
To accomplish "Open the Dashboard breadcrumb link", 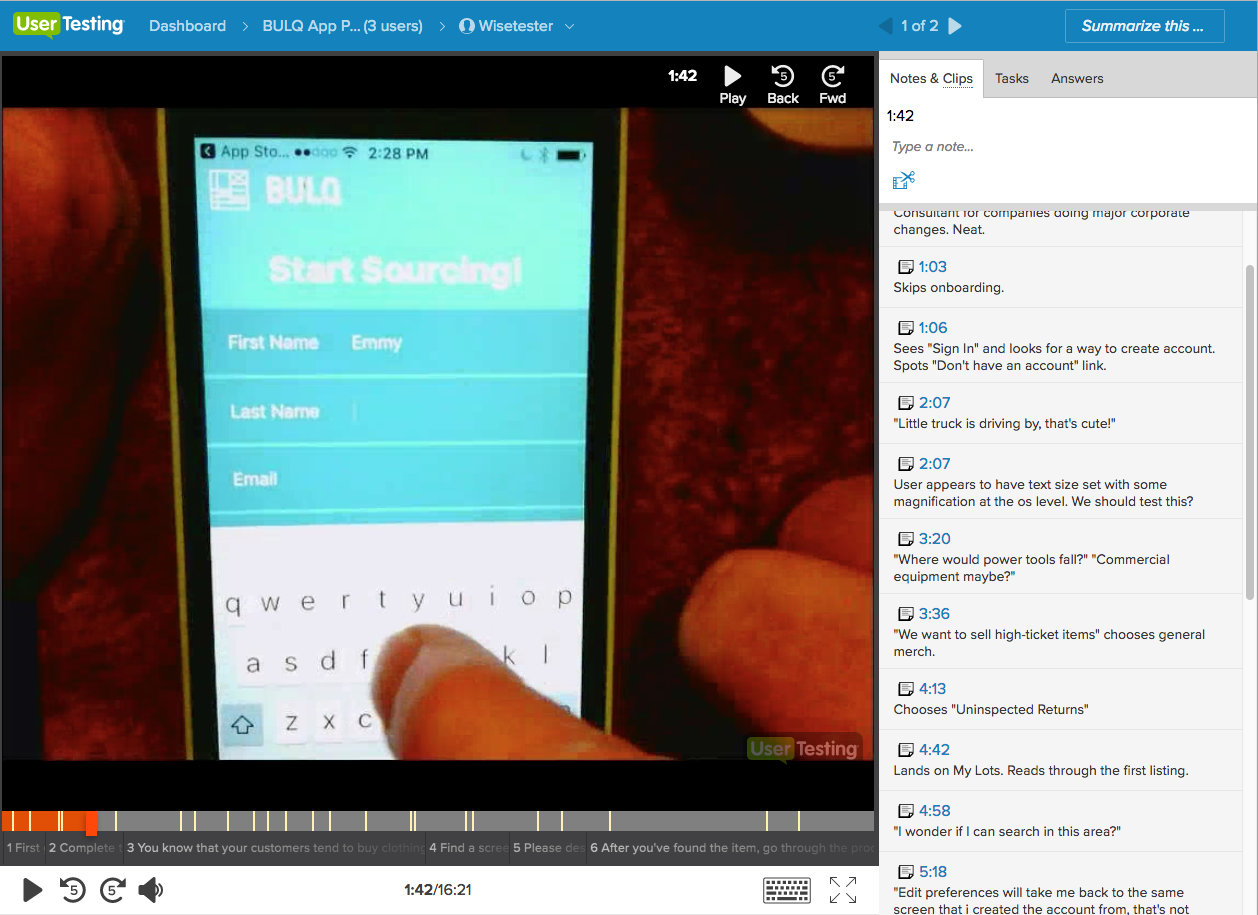I will point(187,26).
